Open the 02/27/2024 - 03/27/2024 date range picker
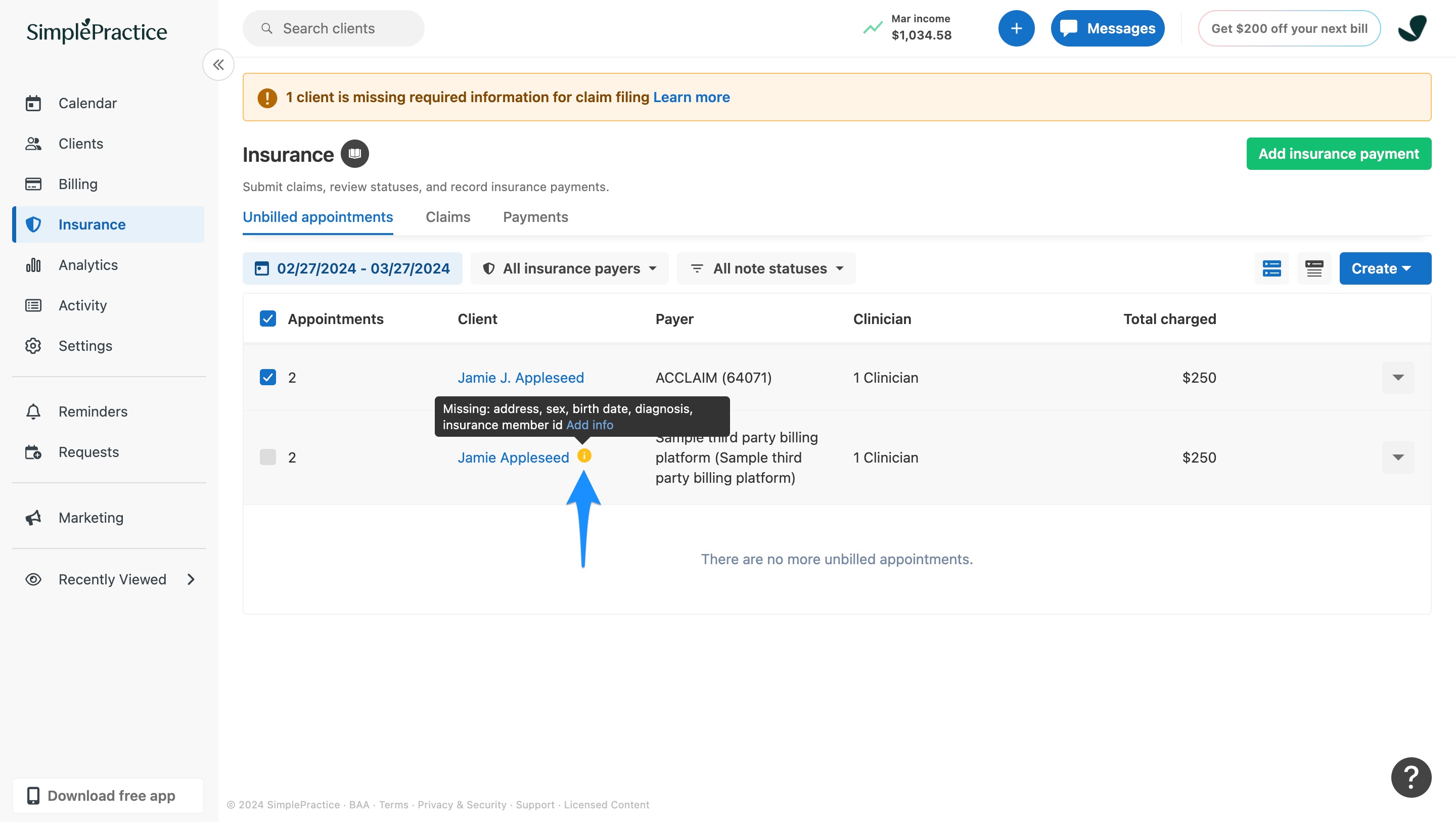Viewport: 1456px width, 822px height. [x=352, y=268]
